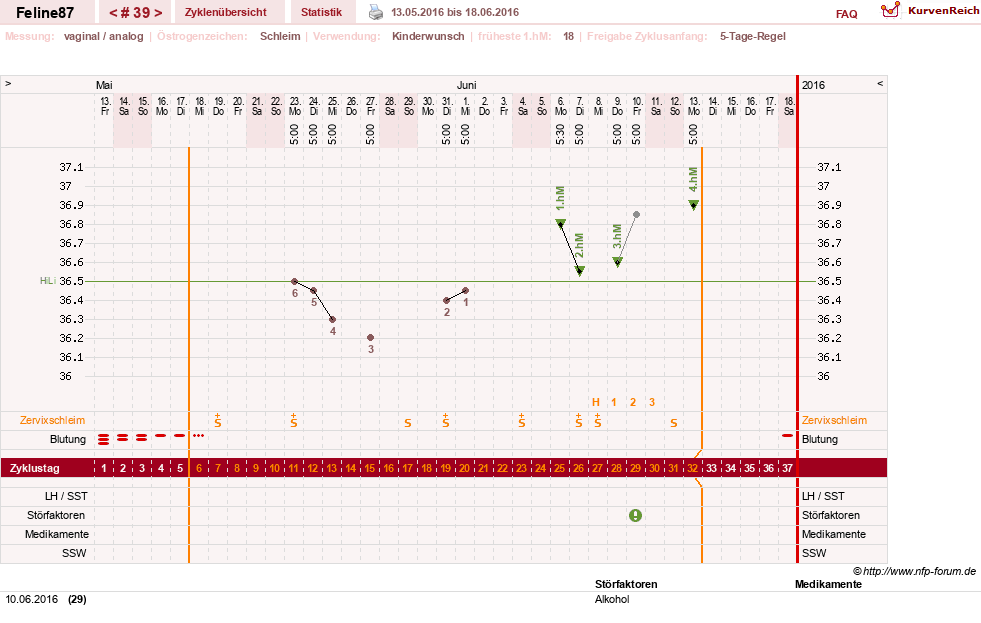The width and height of the screenshot is (981, 623).
Task: Click cycle day 37 in Zyklustag row
Action: [x=787, y=468]
